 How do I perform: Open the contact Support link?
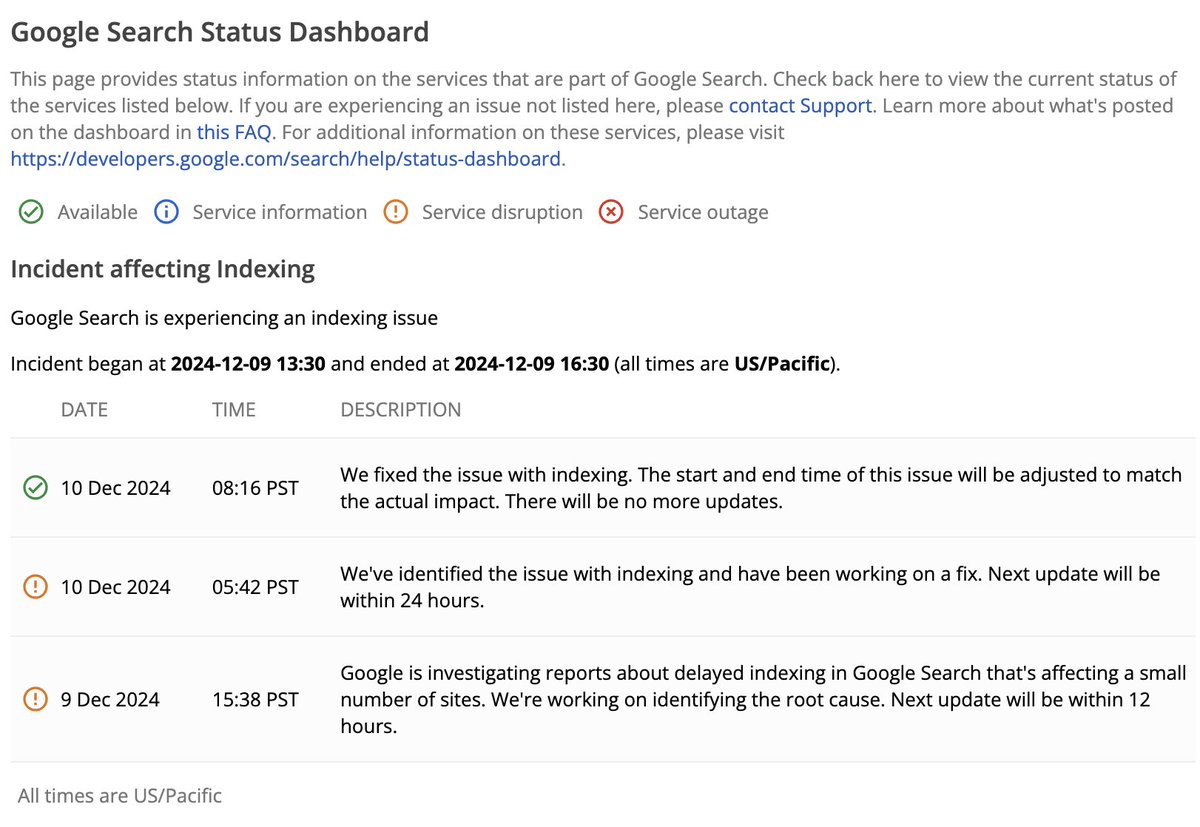[x=800, y=105]
